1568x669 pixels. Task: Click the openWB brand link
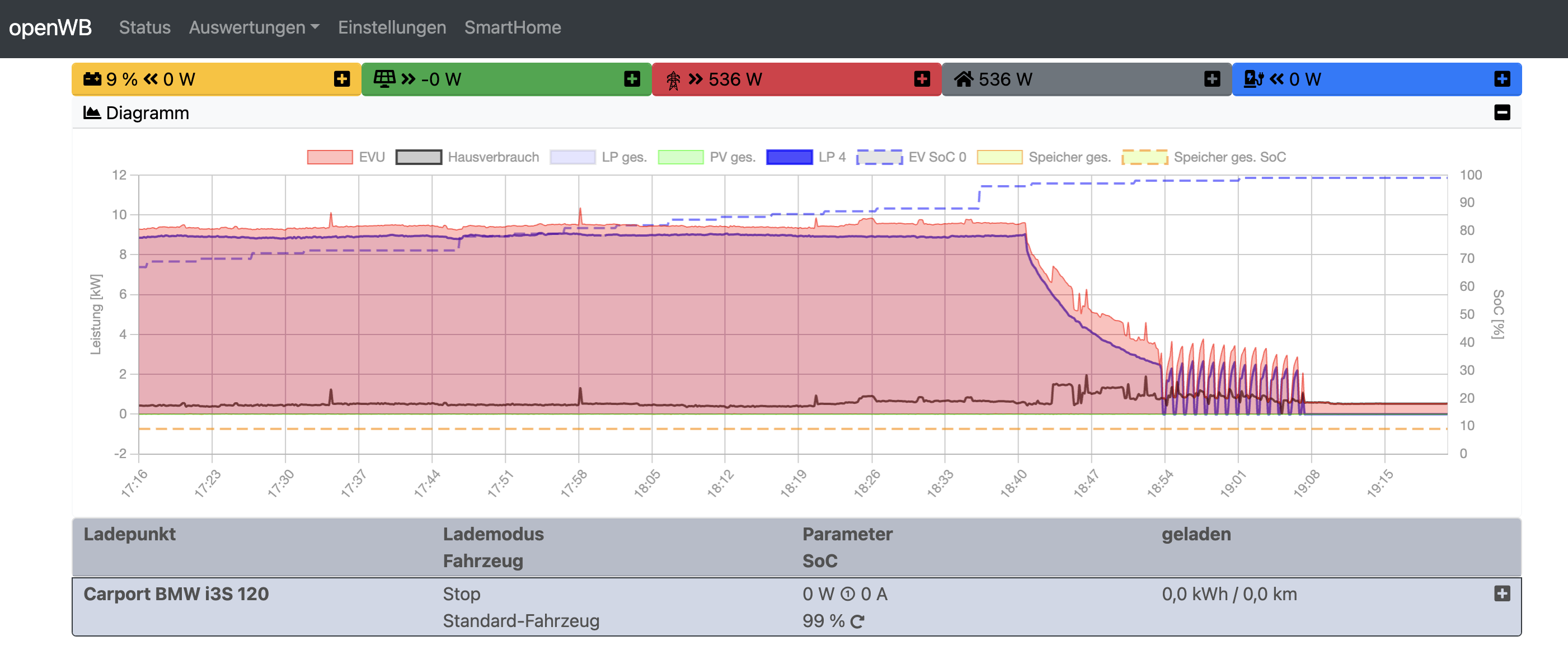(x=50, y=27)
